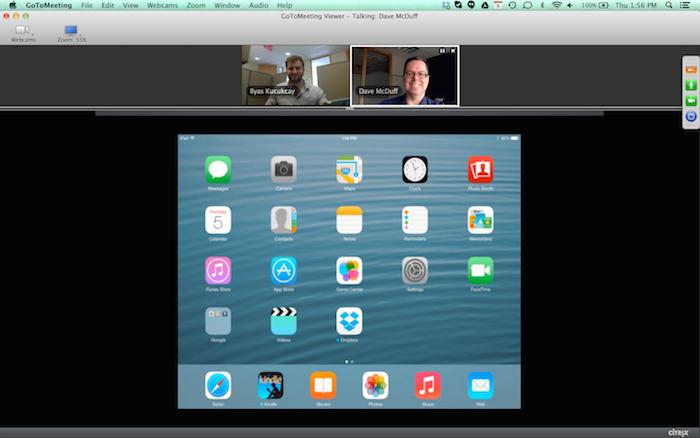
Task: Toggle the green microphone mute button
Action: [691, 85]
